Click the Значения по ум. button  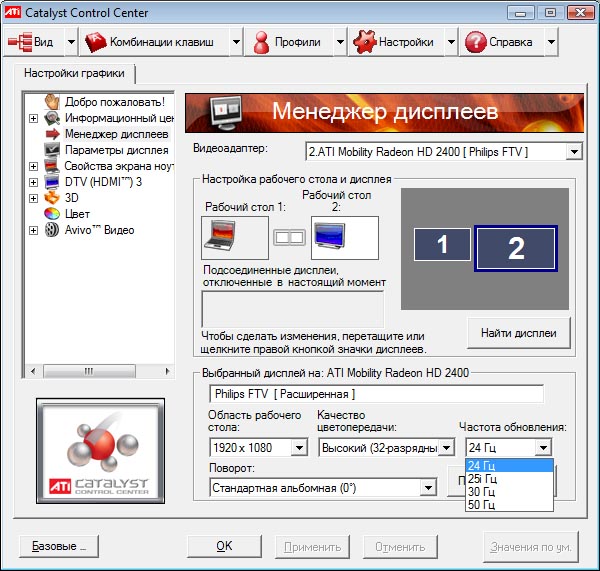(531, 547)
